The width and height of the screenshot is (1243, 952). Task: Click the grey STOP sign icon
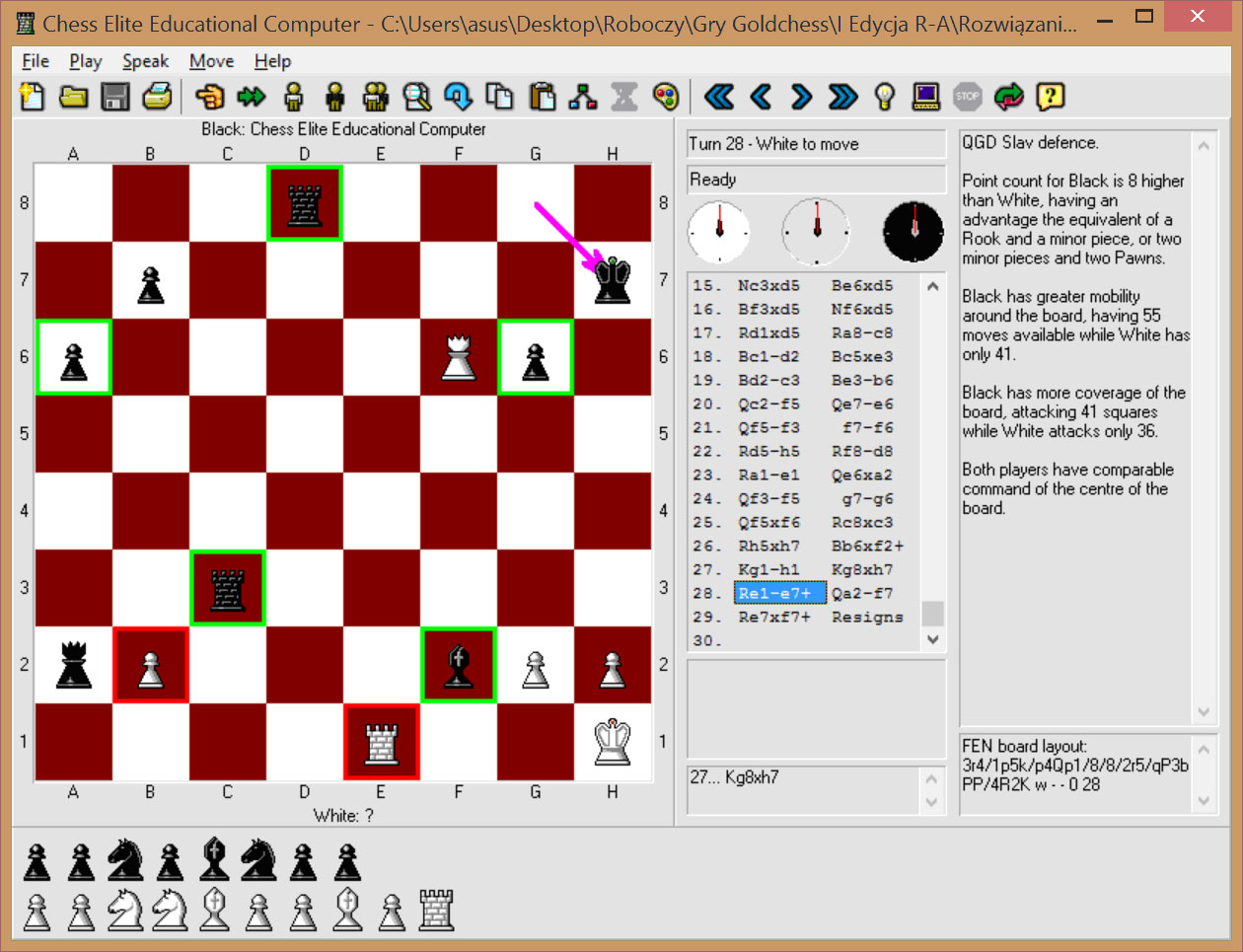tap(968, 97)
